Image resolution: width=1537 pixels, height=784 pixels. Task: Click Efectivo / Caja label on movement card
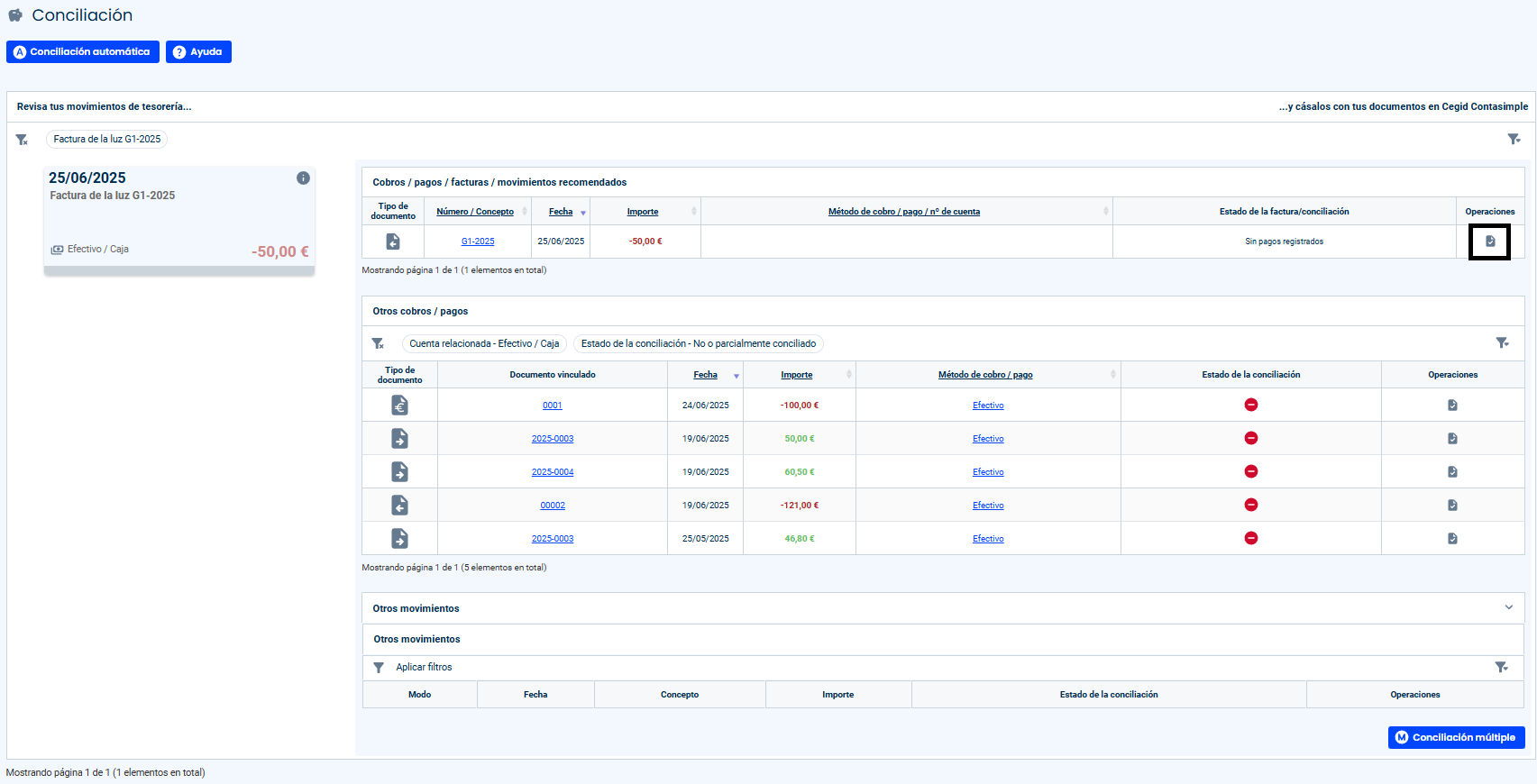[98, 250]
